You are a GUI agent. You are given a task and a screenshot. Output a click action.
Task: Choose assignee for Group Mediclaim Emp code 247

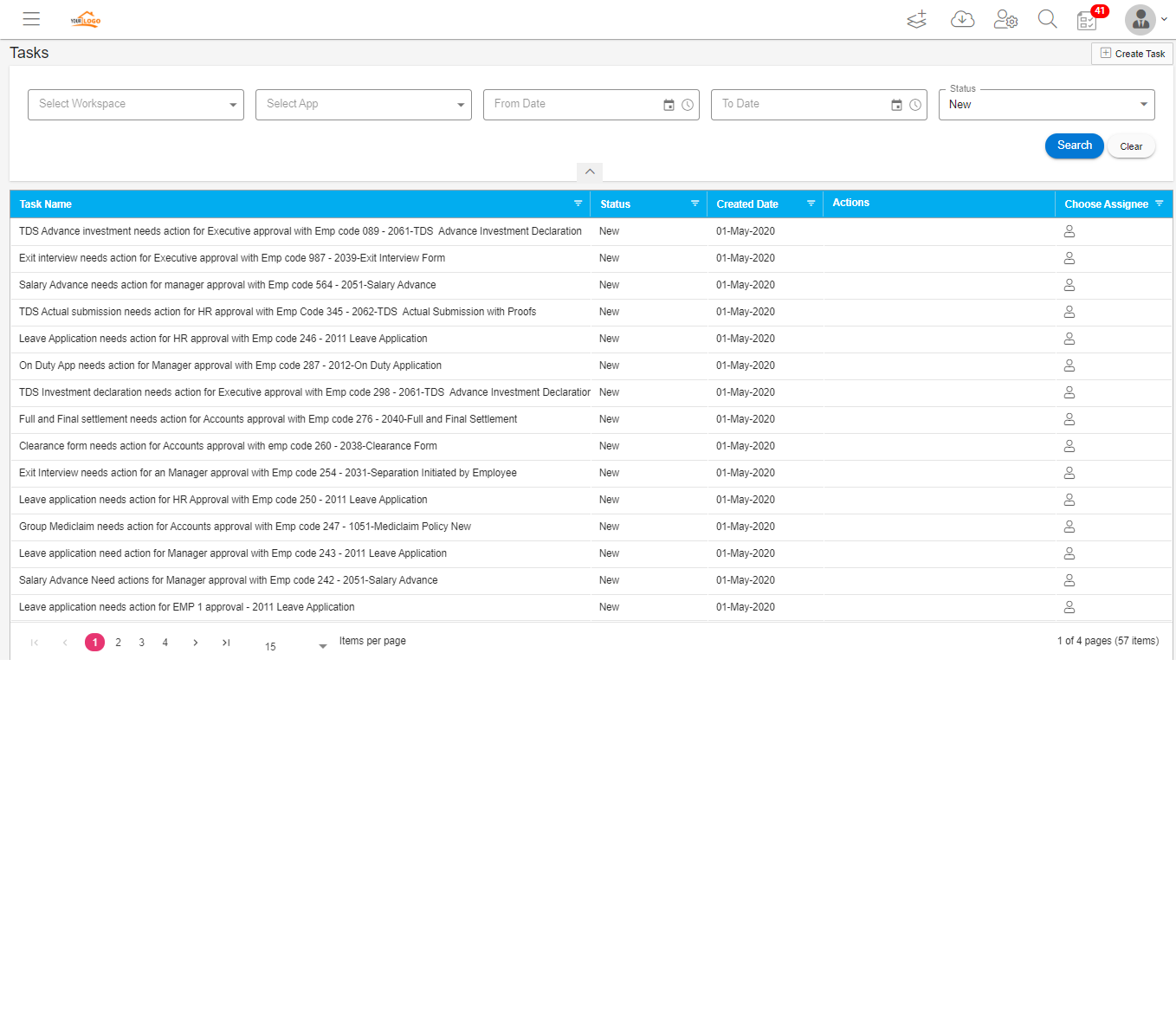[x=1069, y=527]
